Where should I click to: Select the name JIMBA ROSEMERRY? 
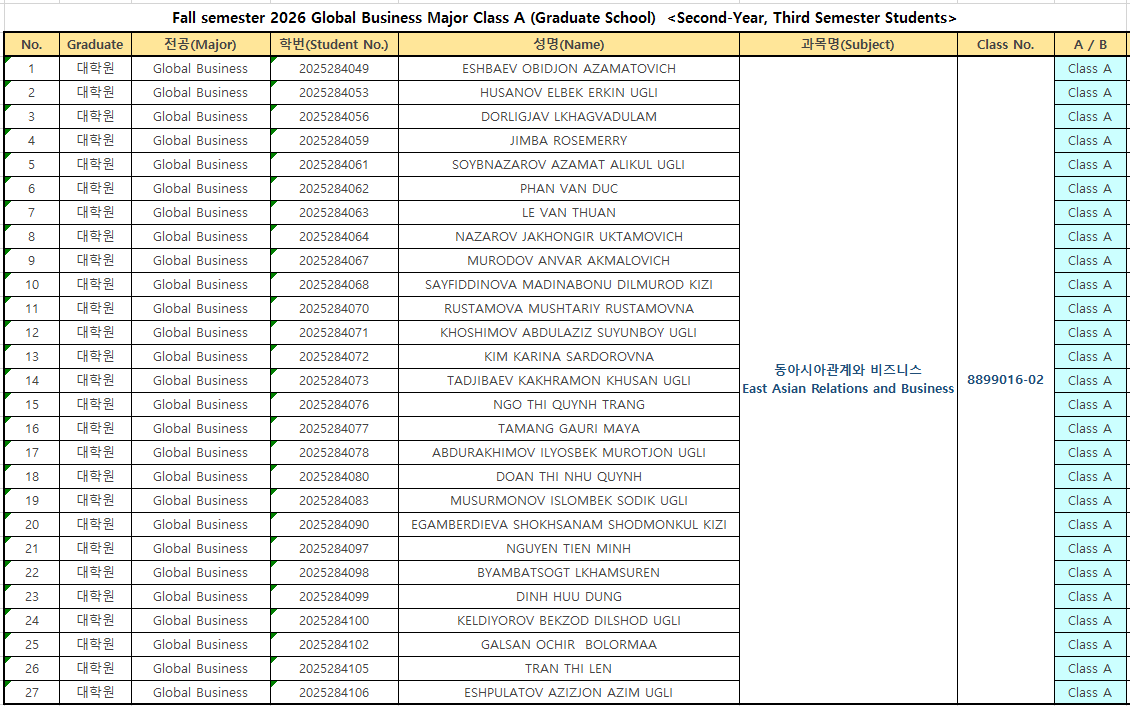coord(569,140)
